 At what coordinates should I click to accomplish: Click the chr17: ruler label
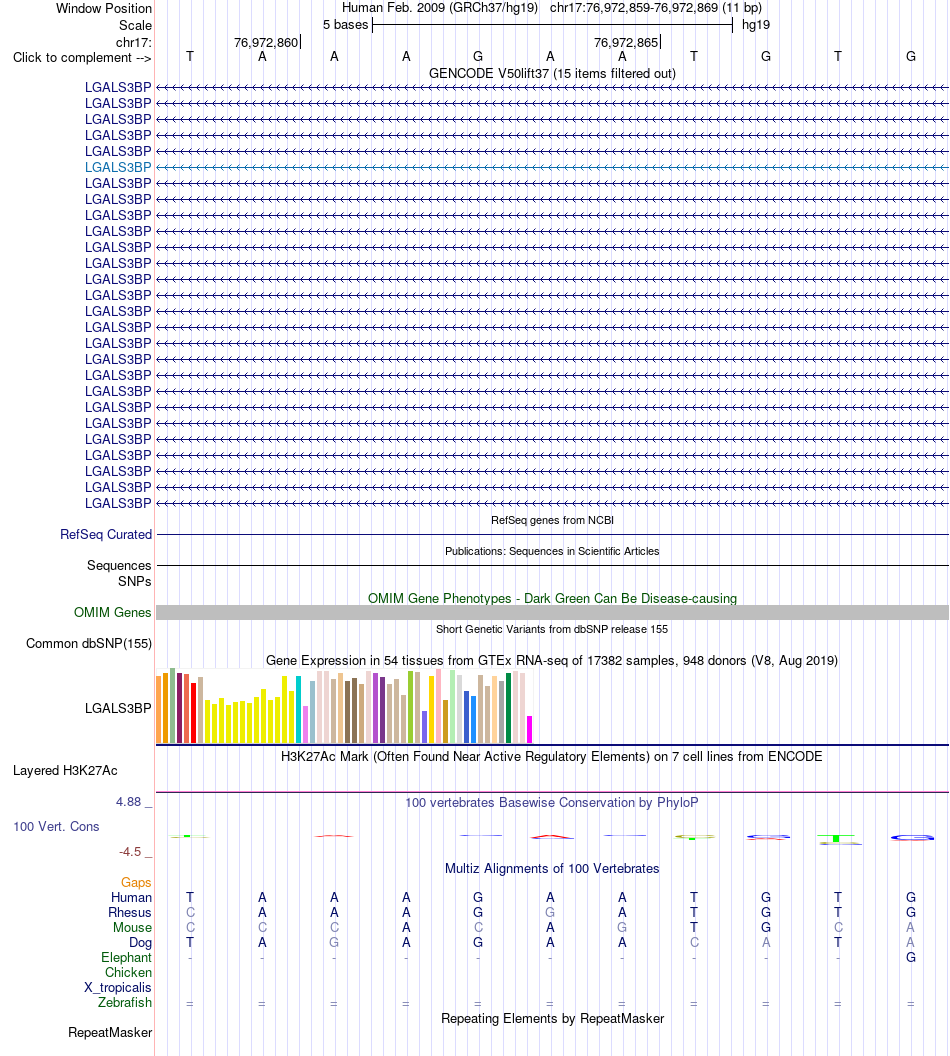coord(134,42)
